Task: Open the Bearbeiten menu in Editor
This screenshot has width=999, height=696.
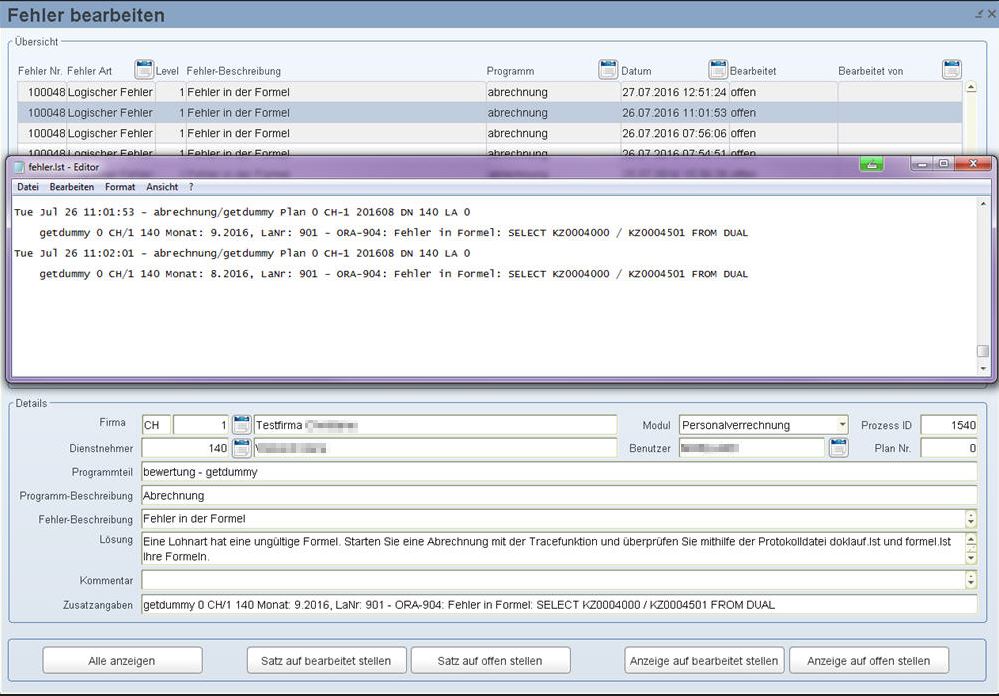Action: click(x=72, y=187)
